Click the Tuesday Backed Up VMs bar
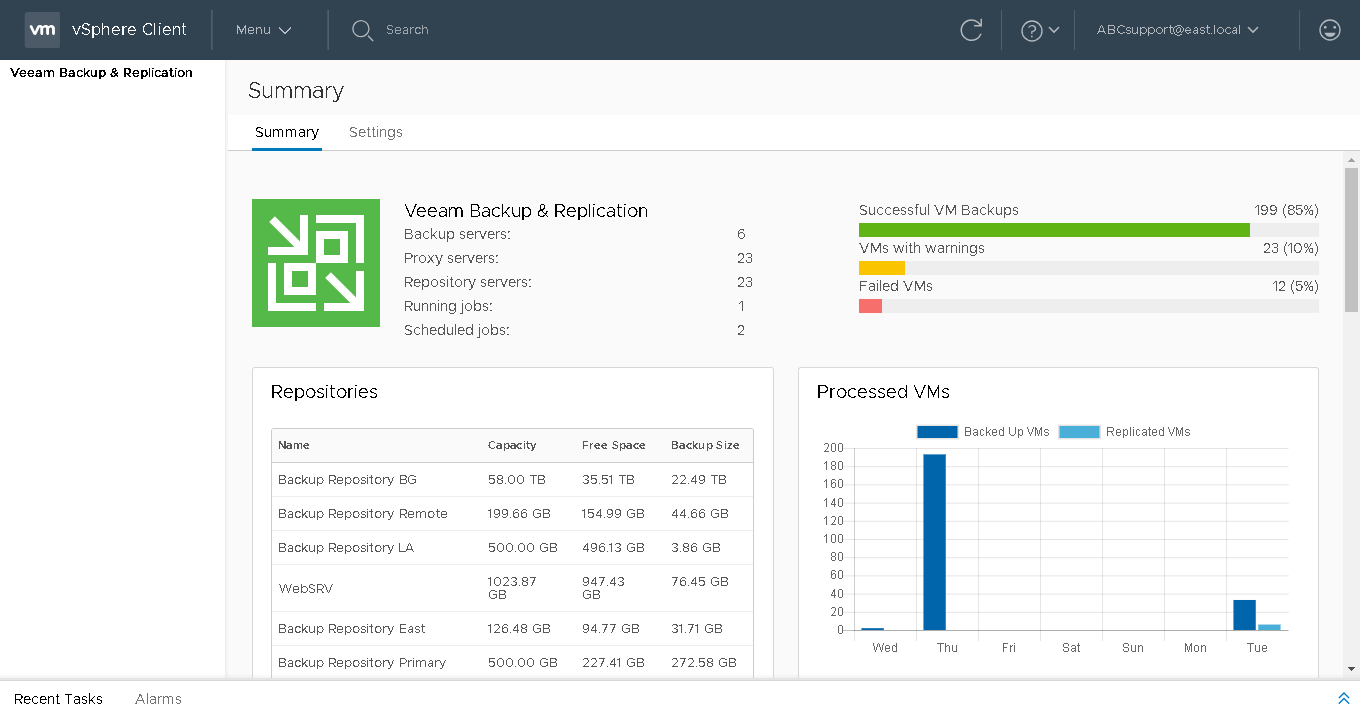1360x714 pixels. pos(1244,615)
